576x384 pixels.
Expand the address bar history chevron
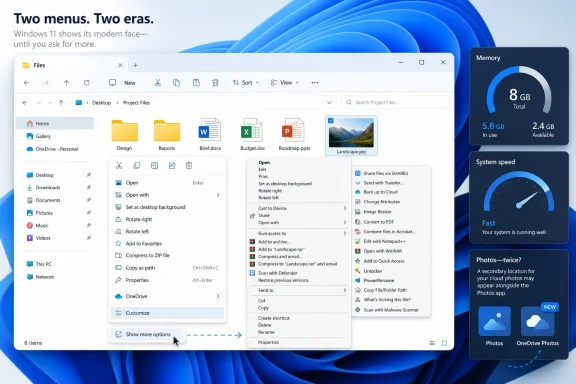(x=329, y=103)
